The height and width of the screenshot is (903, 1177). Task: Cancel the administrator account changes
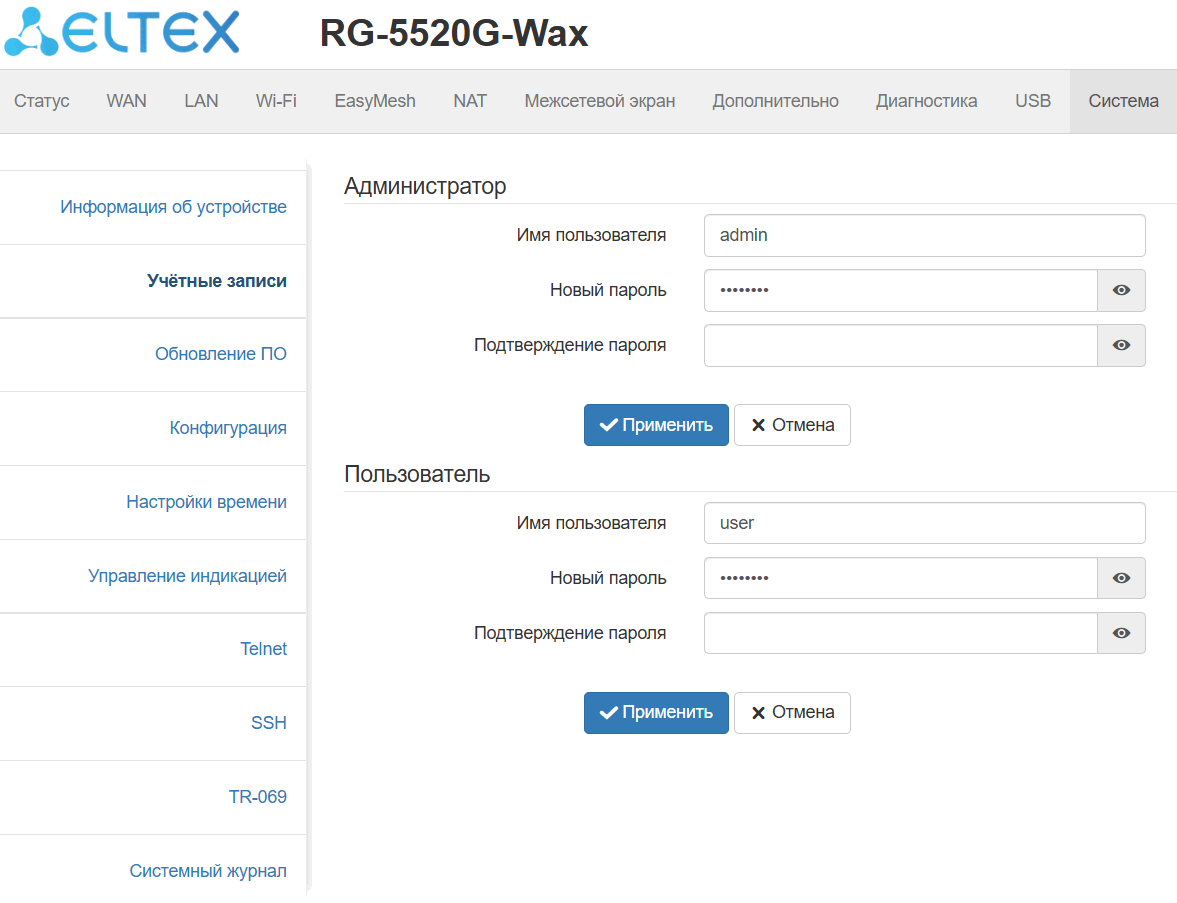(x=792, y=425)
